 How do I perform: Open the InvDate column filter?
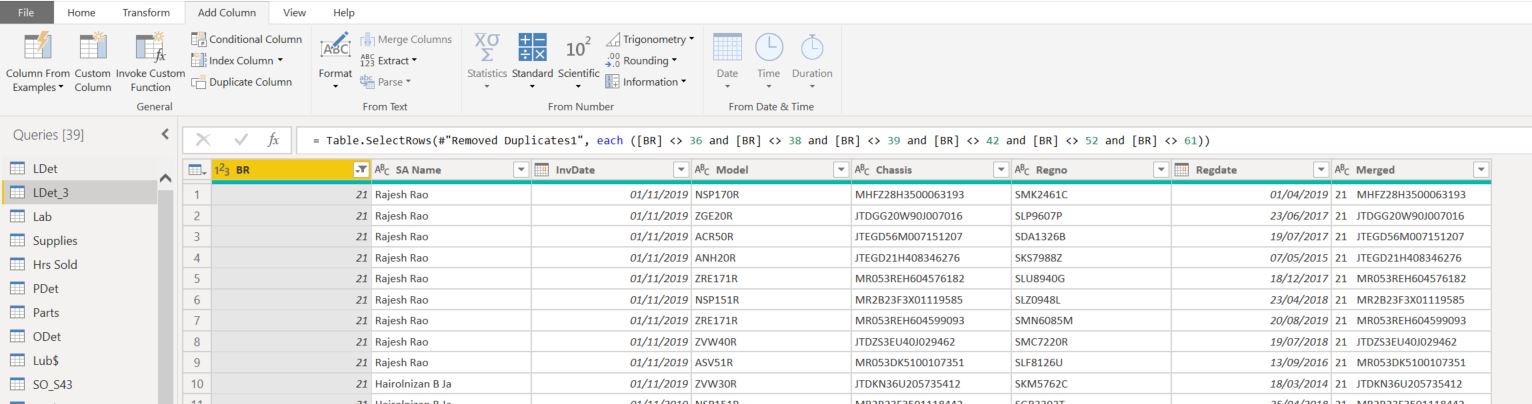682,170
